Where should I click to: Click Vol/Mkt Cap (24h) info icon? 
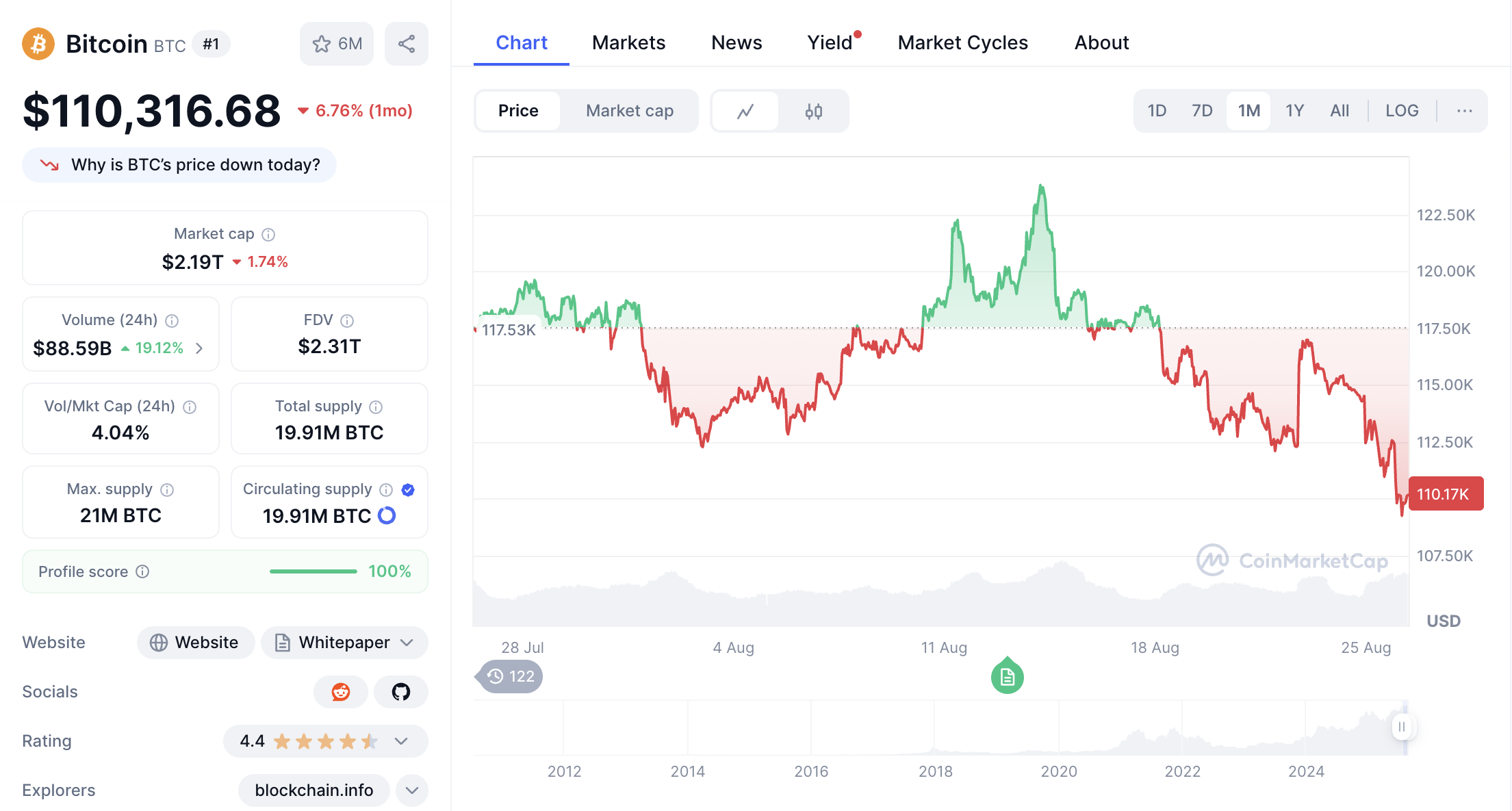tap(190, 407)
